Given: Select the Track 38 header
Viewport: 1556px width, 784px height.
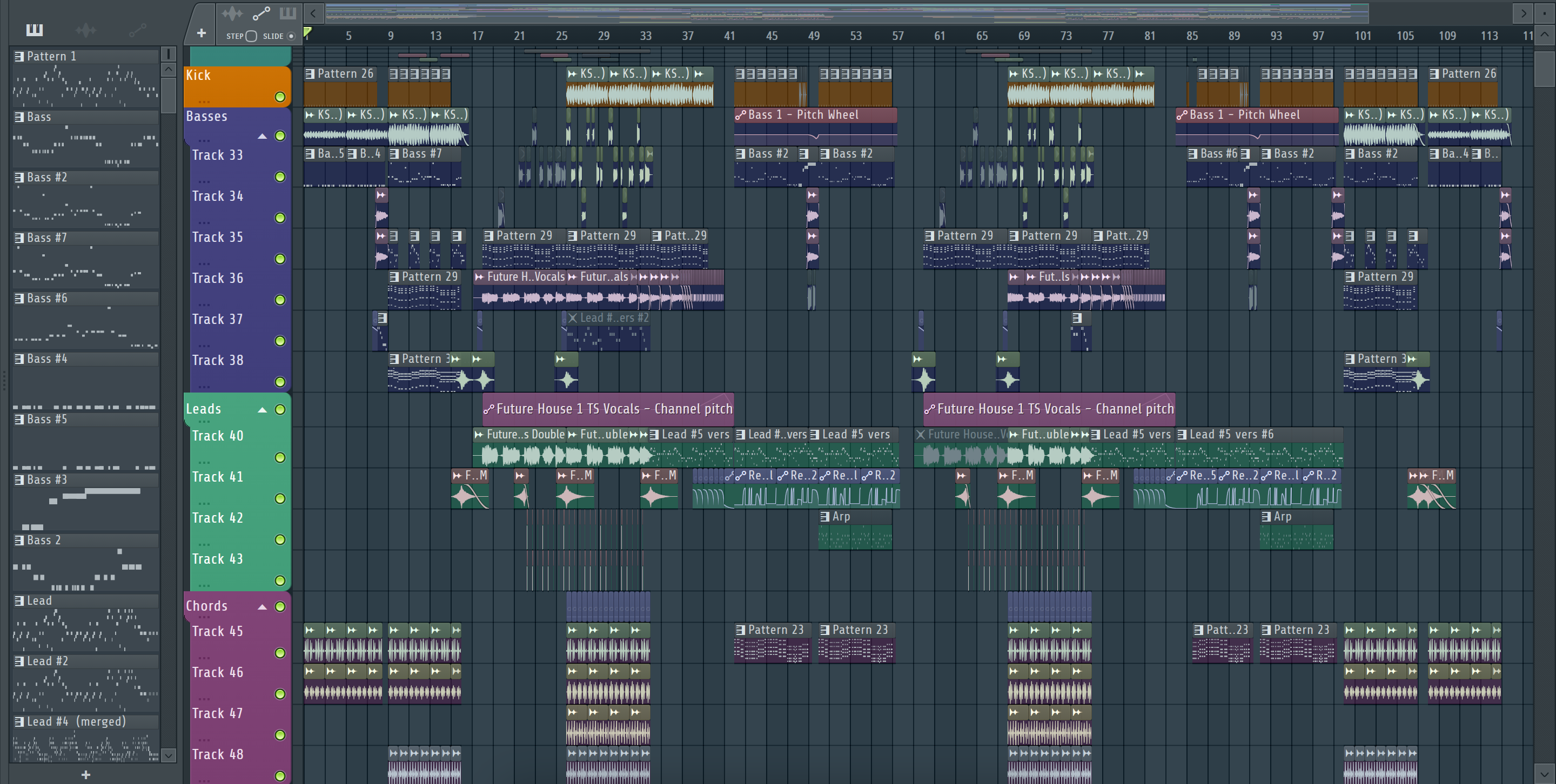Looking at the screenshot, I should pyautogui.click(x=240, y=371).
